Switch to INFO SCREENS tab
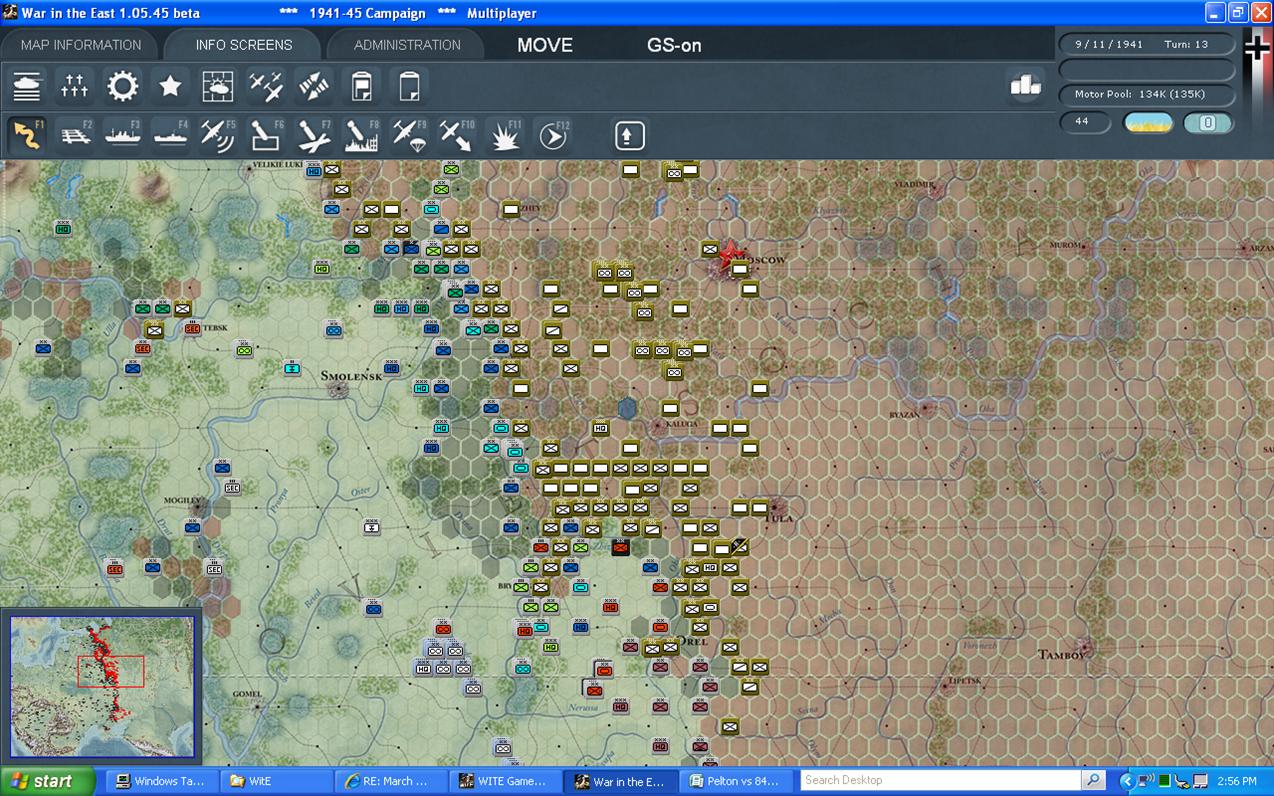 244,45
